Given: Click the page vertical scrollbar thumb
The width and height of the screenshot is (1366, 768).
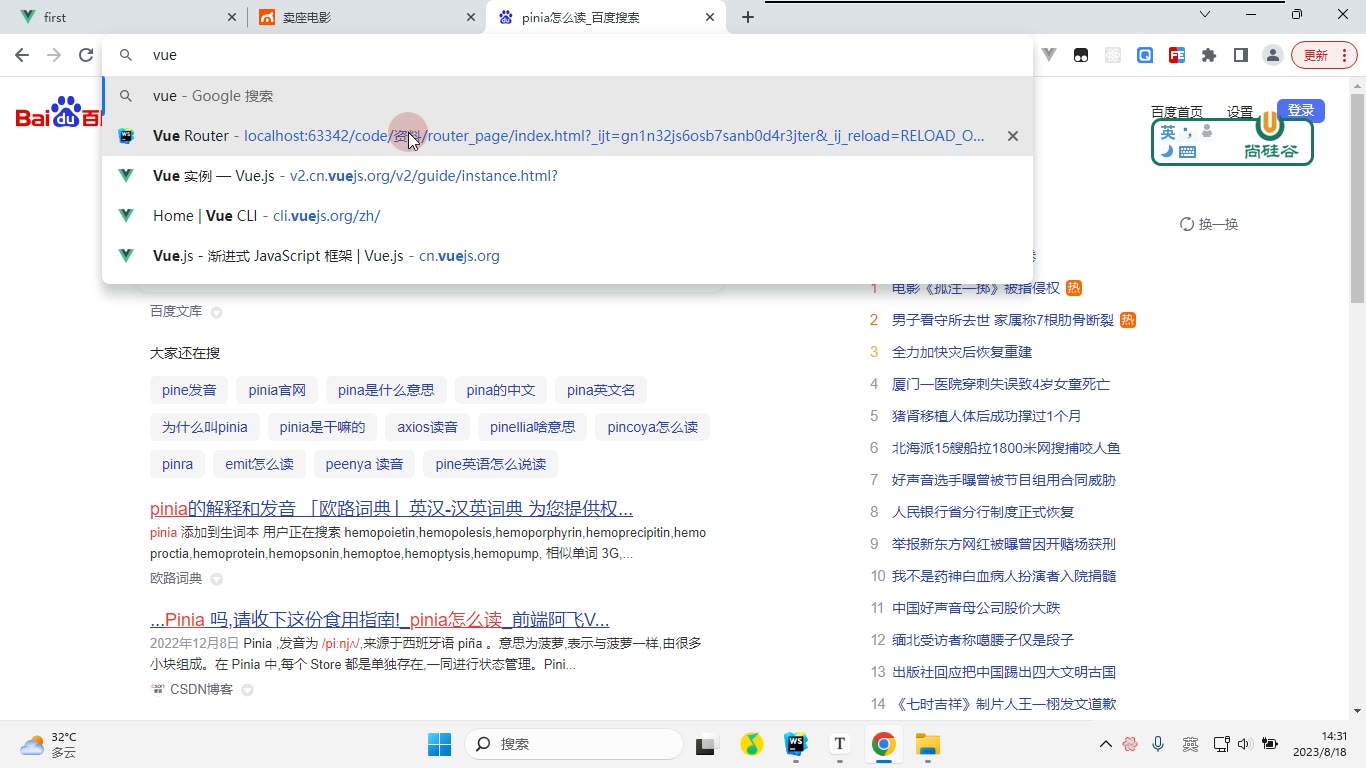Looking at the screenshot, I should tap(1357, 200).
